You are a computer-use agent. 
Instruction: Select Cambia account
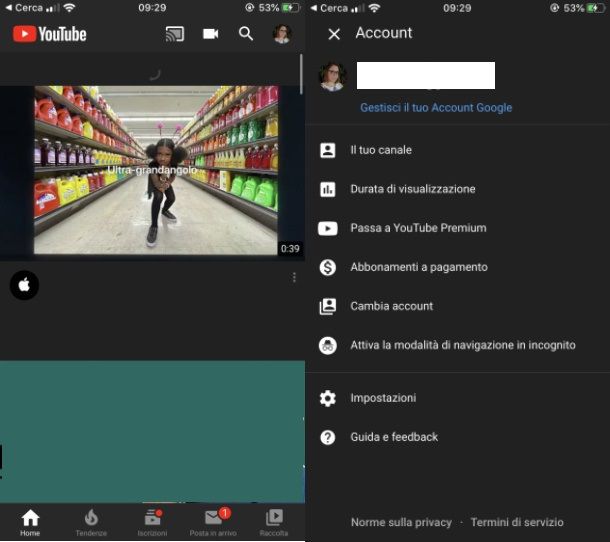click(x=458, y=306)
